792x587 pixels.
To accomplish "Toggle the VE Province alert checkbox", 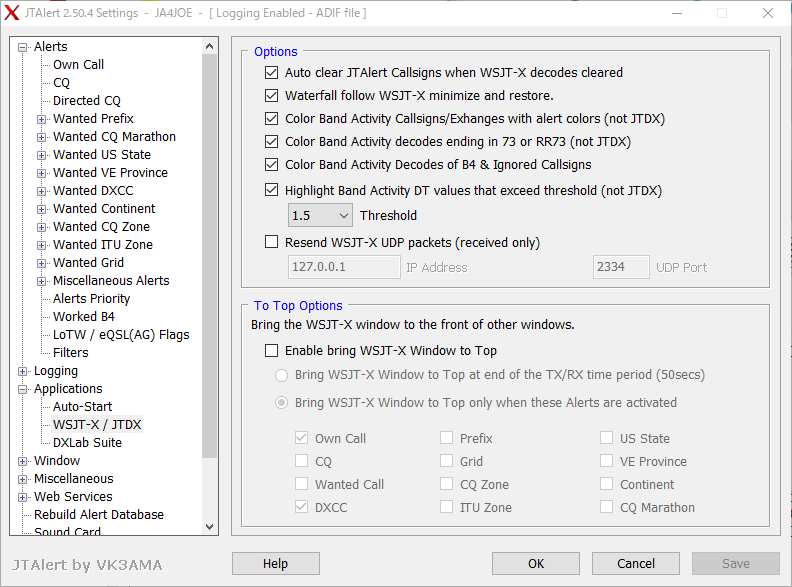I will coord(607,460).
